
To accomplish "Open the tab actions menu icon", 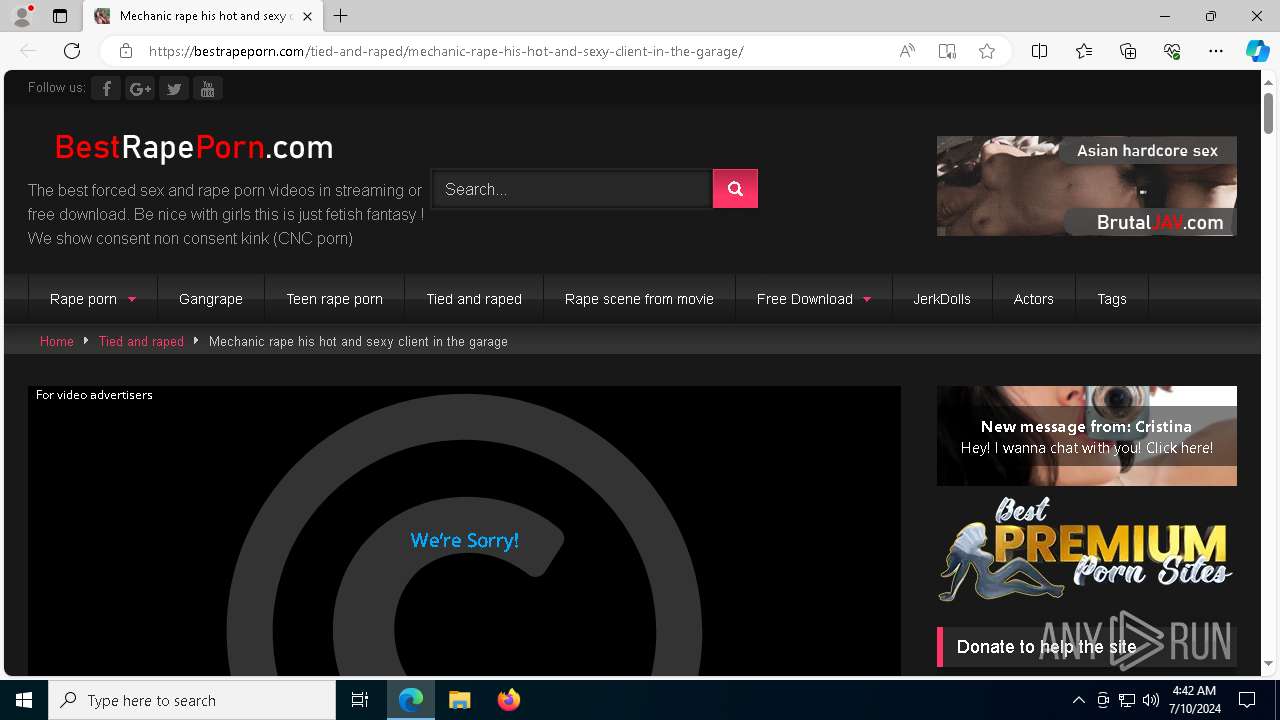I will [x=60, y=16].
